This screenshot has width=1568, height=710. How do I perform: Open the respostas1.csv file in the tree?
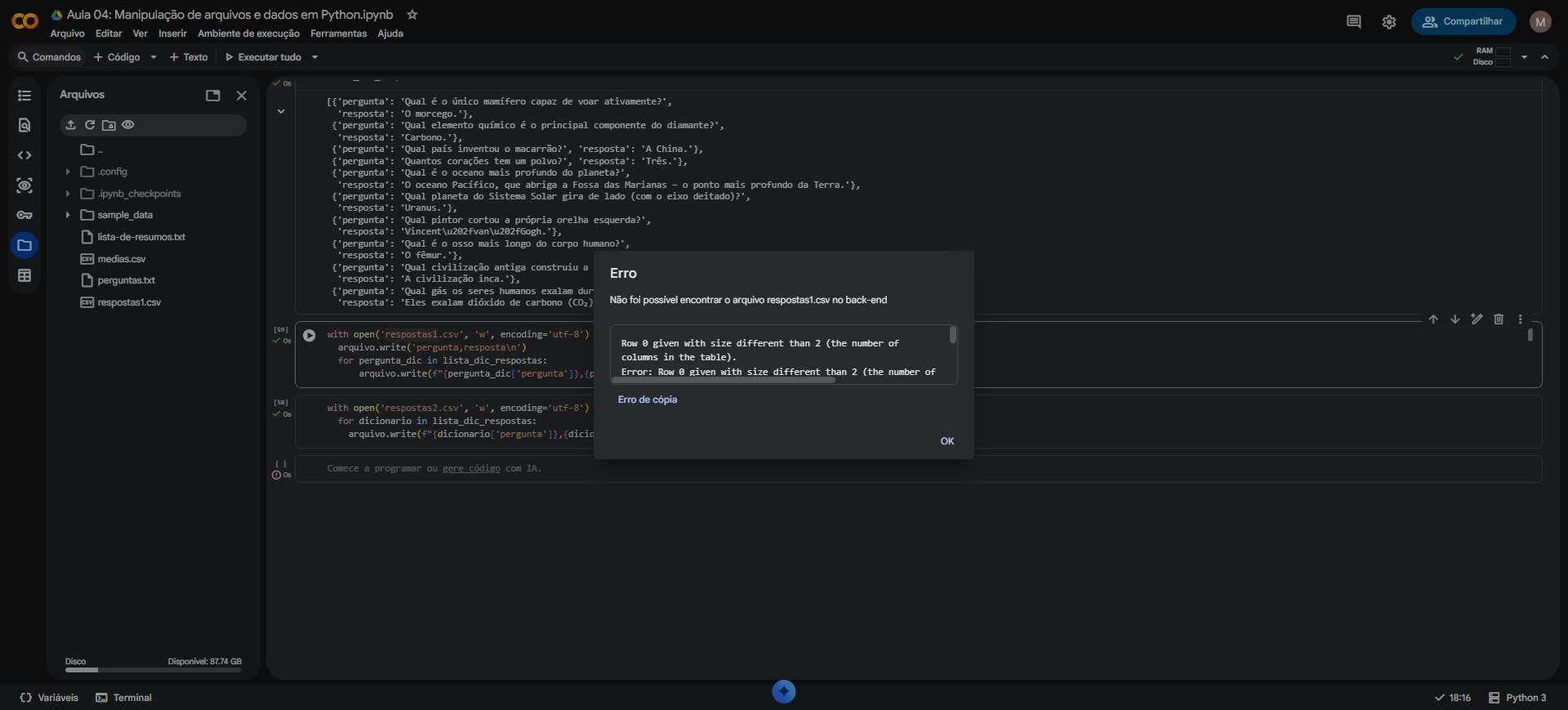pyautogui.click(x=129, y=302)
